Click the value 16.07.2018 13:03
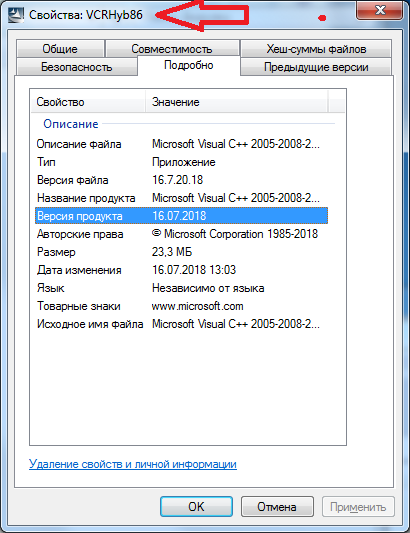 click(x=194, y=270)
